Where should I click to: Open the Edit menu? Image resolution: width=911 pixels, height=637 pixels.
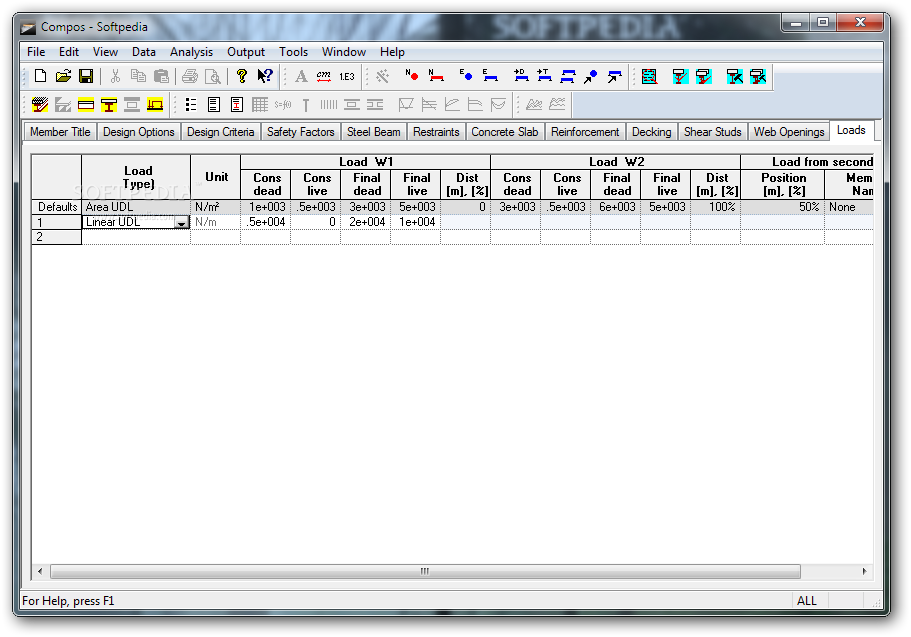[69, 52]
